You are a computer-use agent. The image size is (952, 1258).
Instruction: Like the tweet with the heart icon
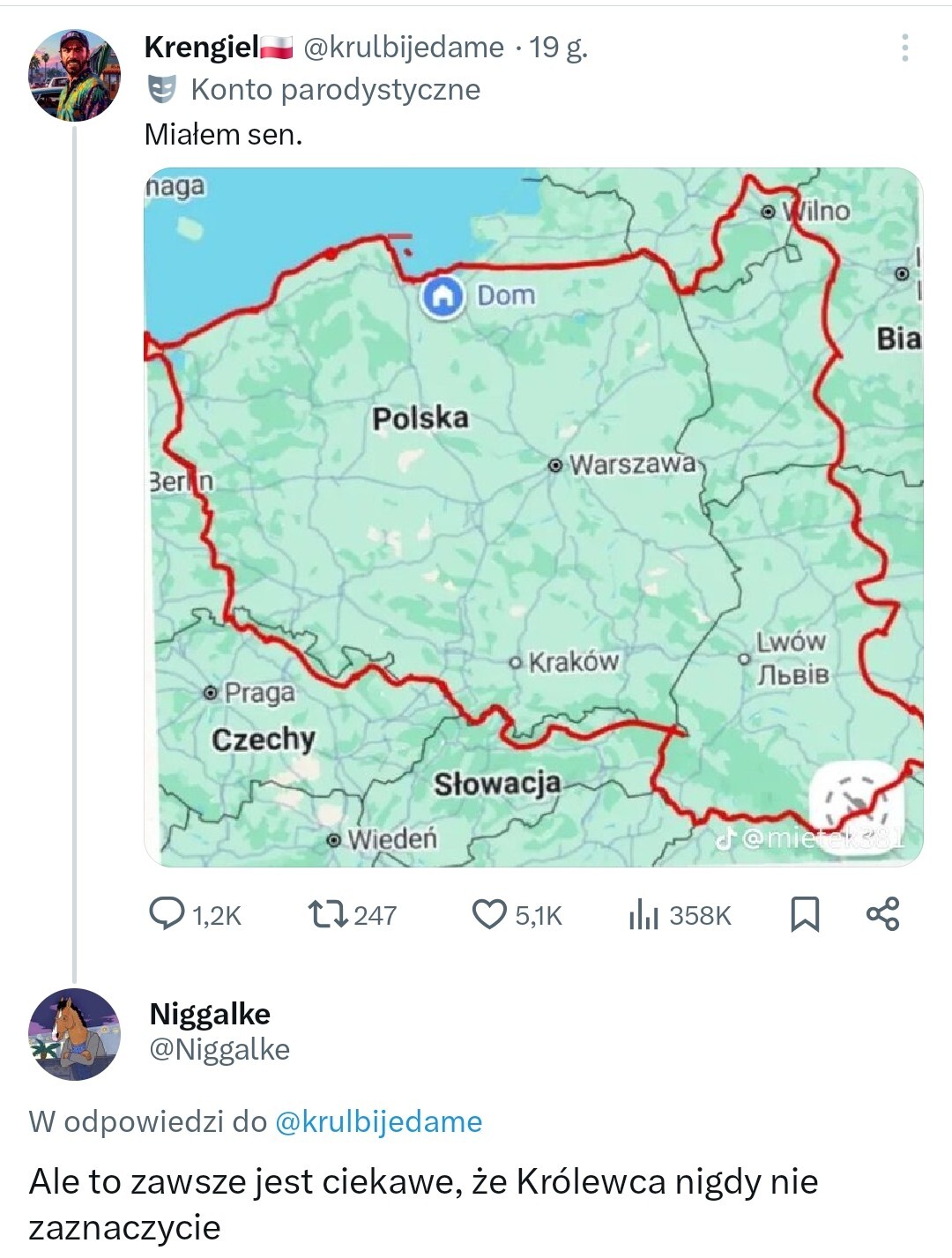[489, 914]
